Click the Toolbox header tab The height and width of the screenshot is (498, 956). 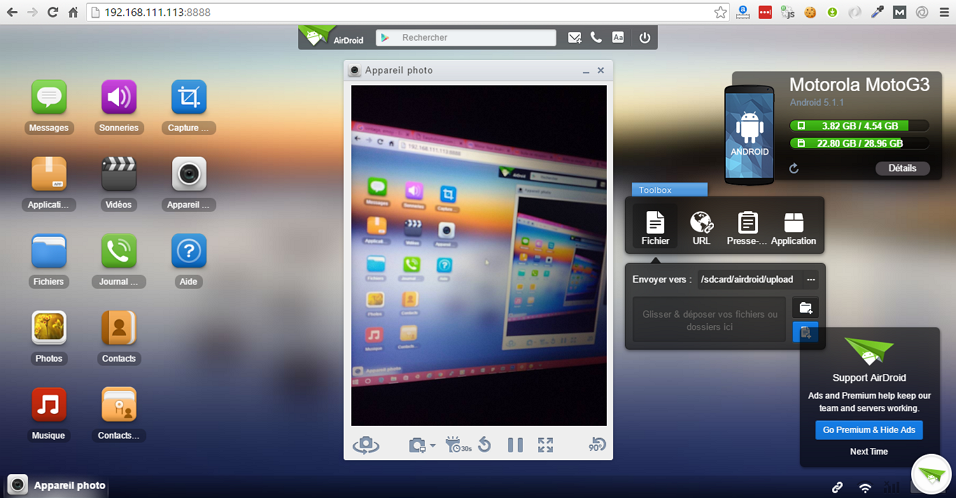coord(669,190)
